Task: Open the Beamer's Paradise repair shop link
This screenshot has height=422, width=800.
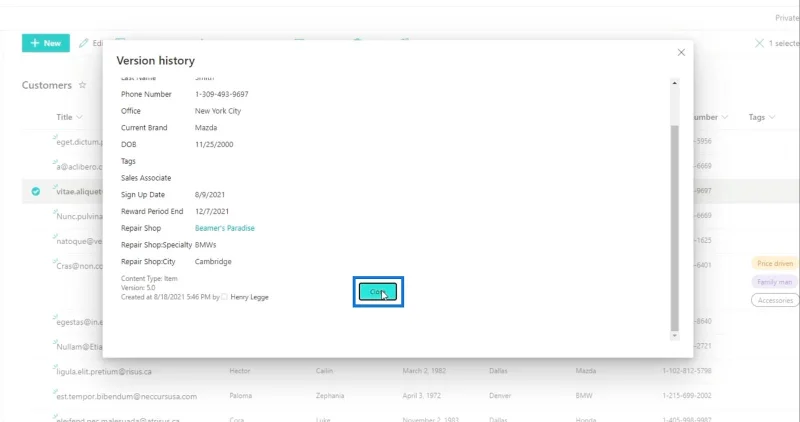Action: pyautogui.click(x=224, y=228)
